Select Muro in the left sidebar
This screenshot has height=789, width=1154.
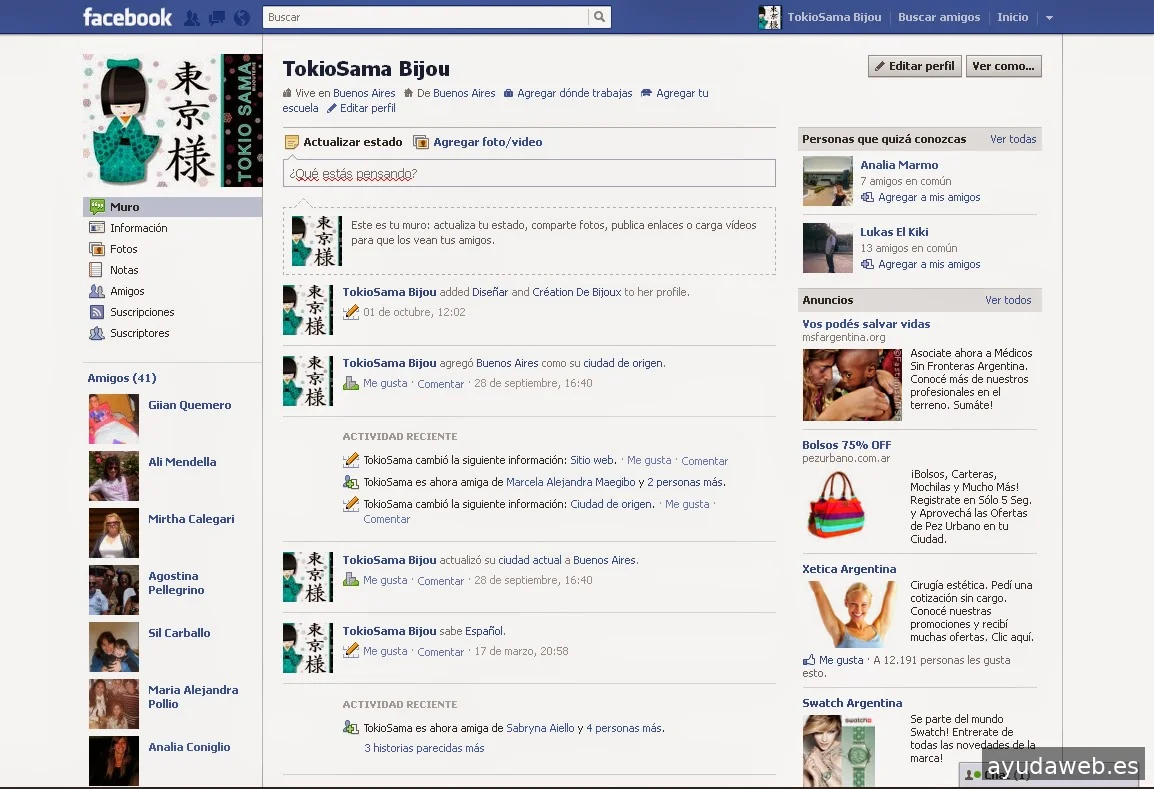tap(124, 207)
